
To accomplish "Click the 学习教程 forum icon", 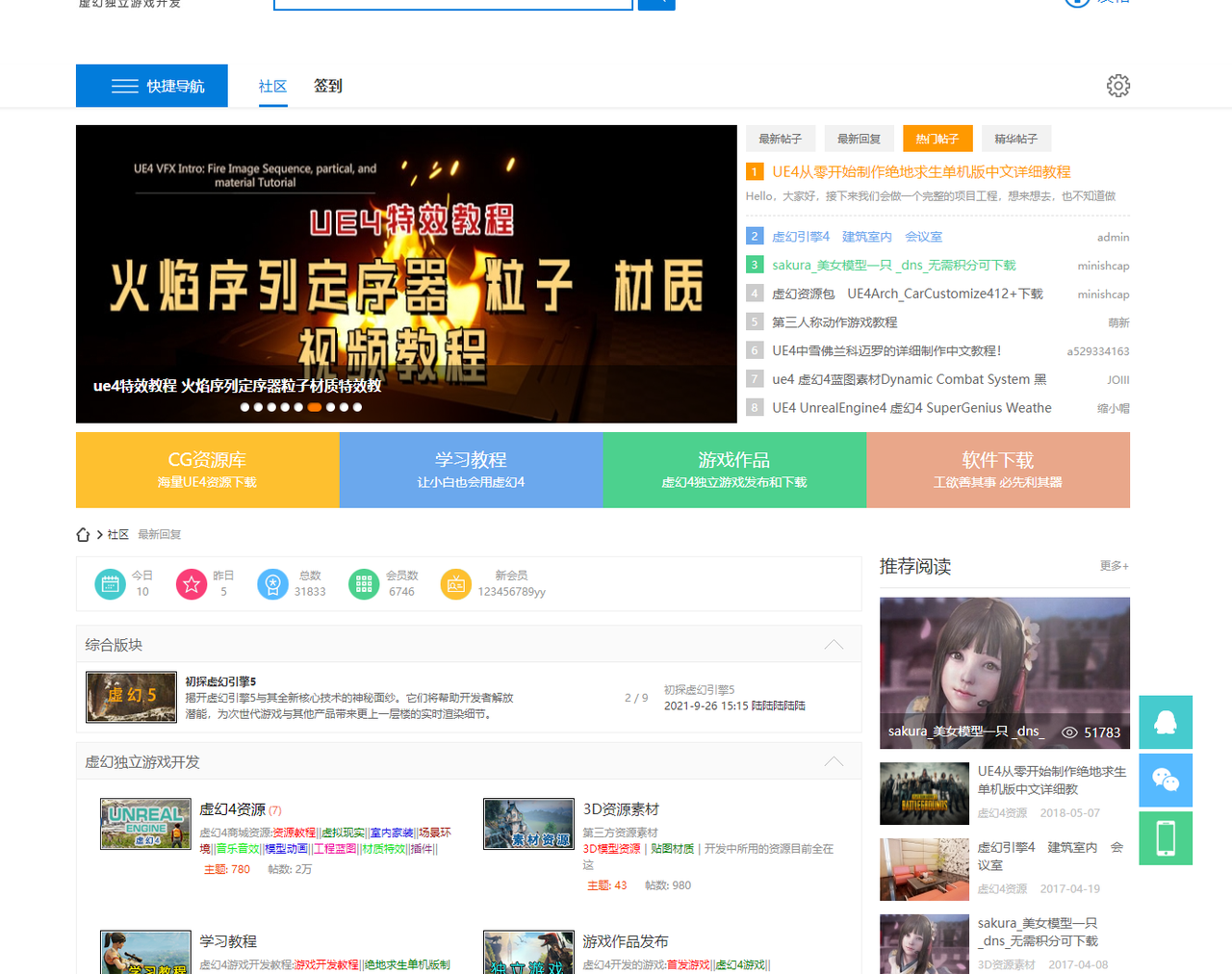I will pyautogui.click(x=145, y=953).
